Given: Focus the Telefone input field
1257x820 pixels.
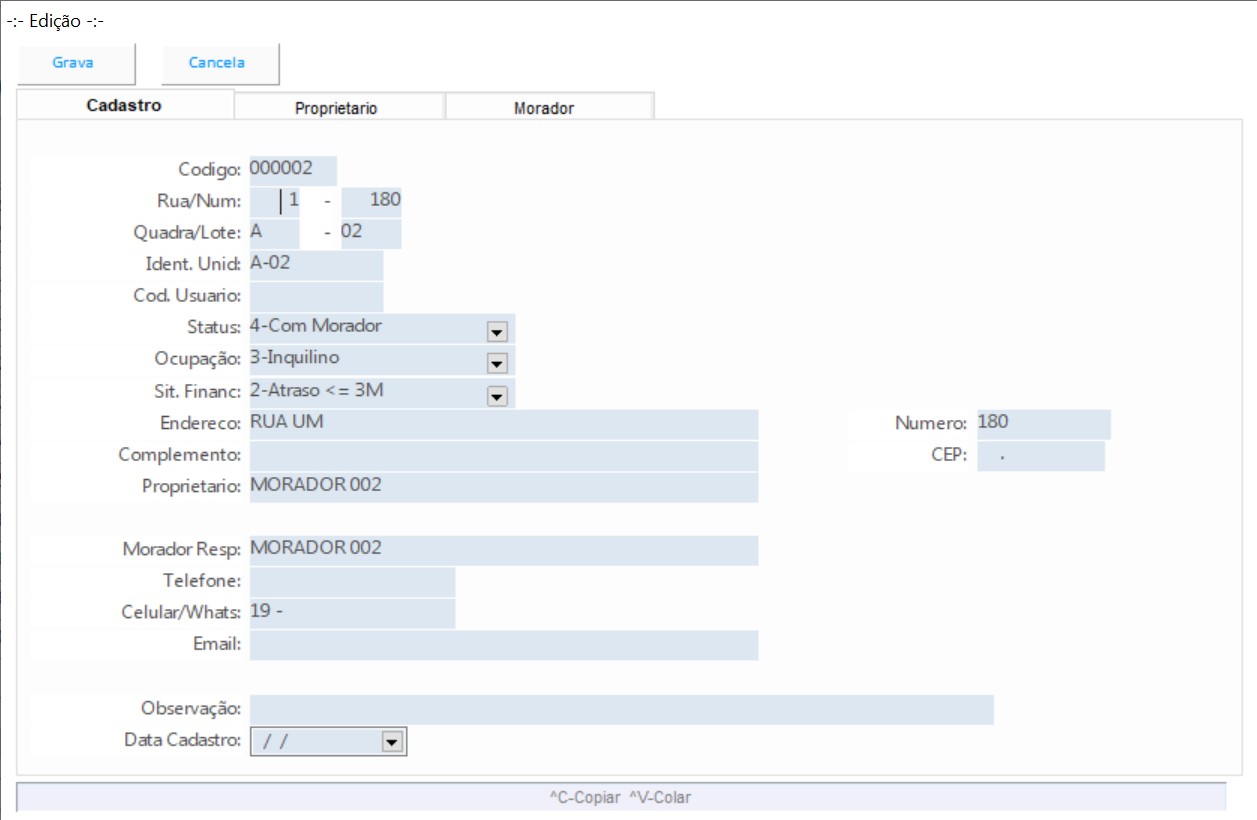Looking at the screenshot, I should tap(352, 581).
